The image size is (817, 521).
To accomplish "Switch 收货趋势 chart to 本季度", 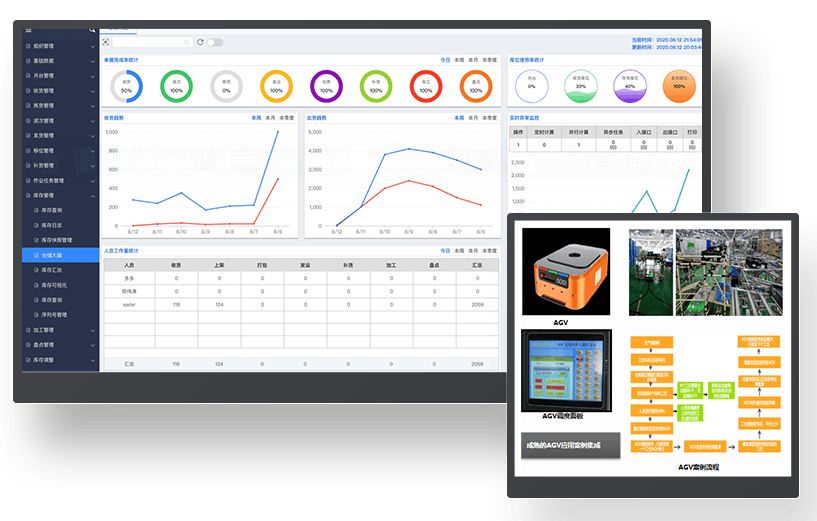I will point(286,117).
